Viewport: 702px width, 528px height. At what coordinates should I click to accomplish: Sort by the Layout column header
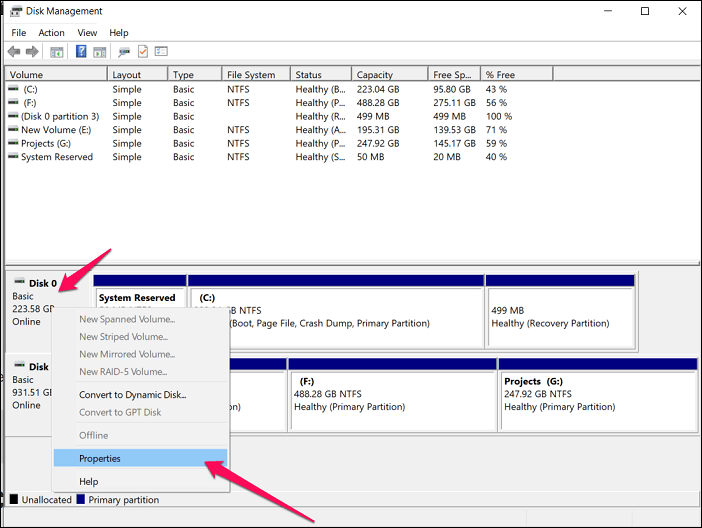coord(138,74)
